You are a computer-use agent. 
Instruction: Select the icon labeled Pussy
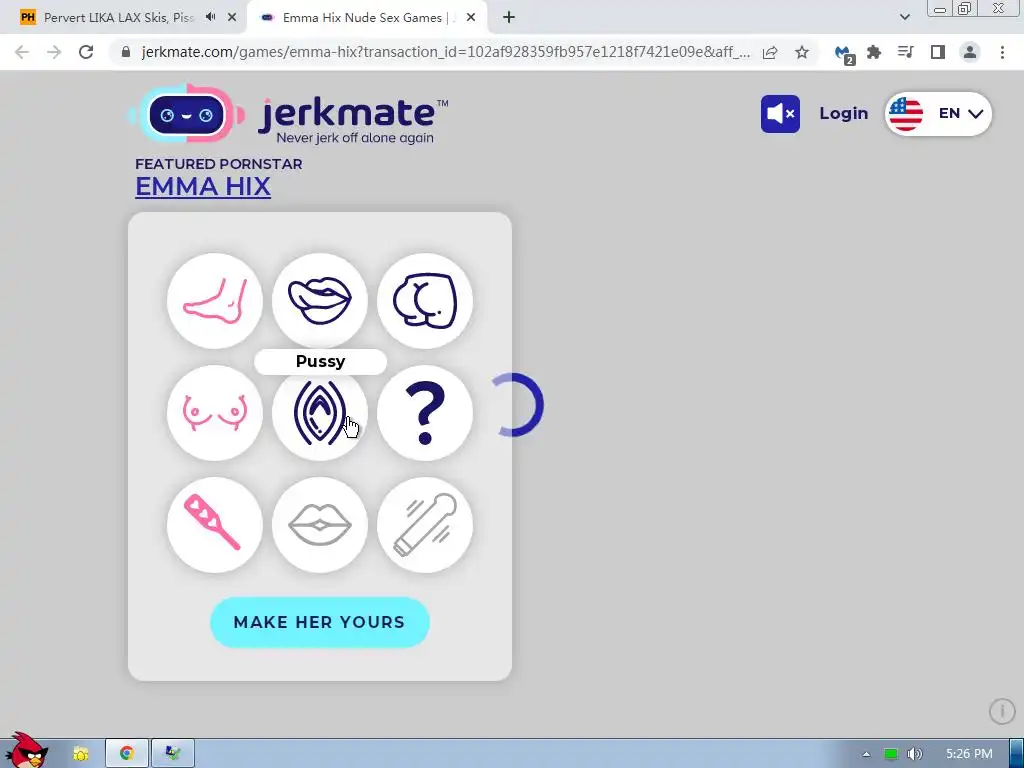pos(320,413)
